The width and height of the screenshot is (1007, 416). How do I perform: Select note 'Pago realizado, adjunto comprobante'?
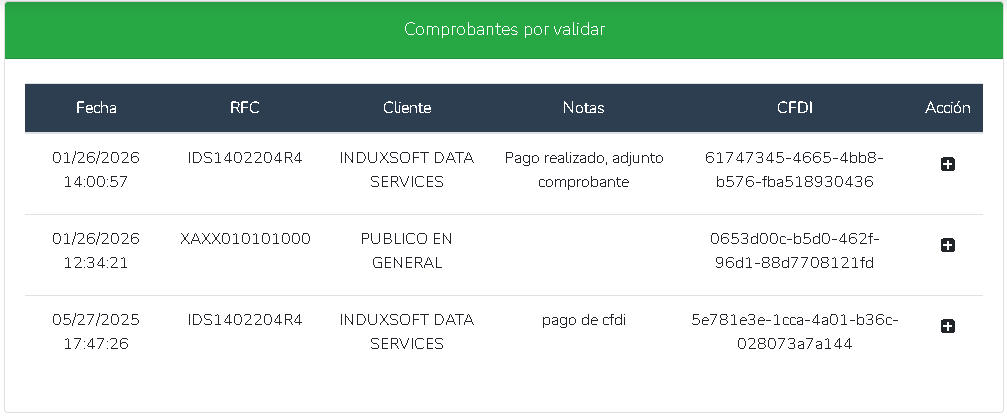pyautogui.click(x=584, y=170)
